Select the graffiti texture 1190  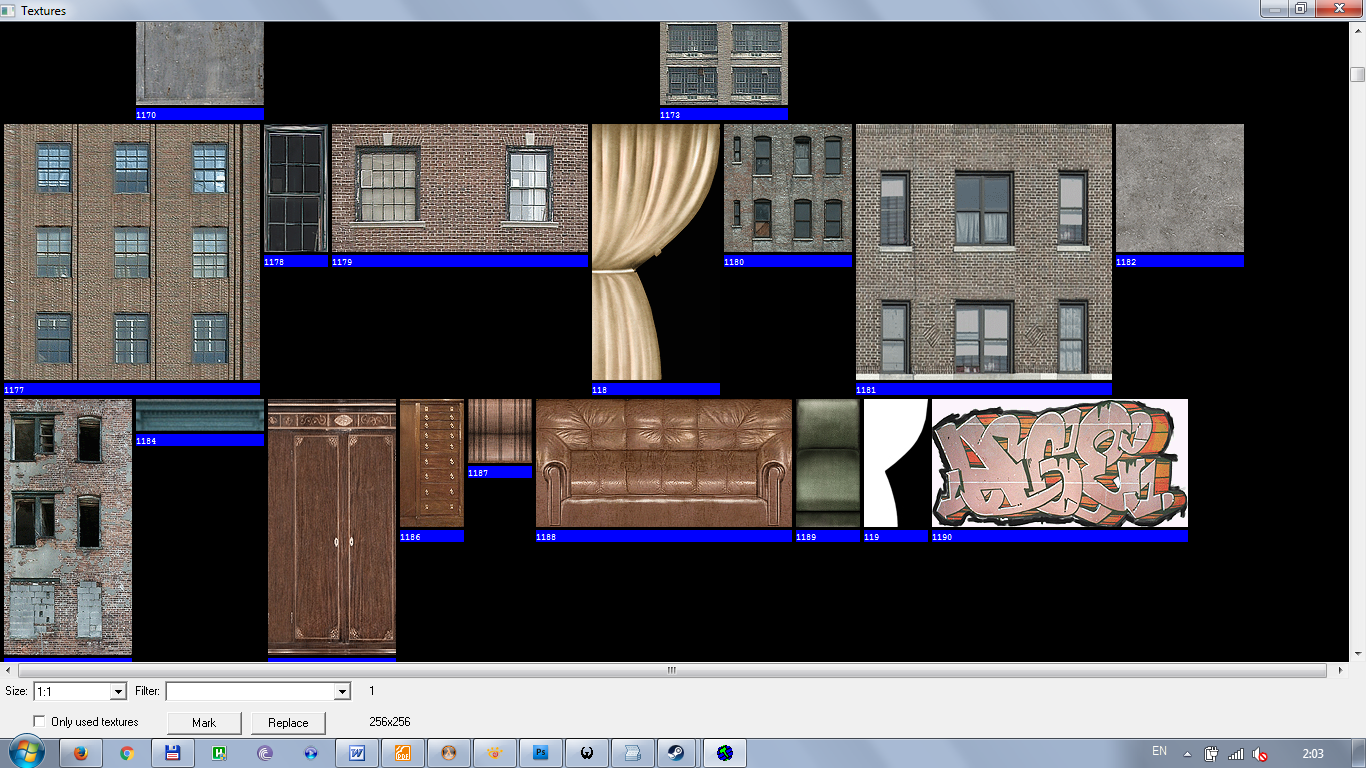[x=1060, y=463]
